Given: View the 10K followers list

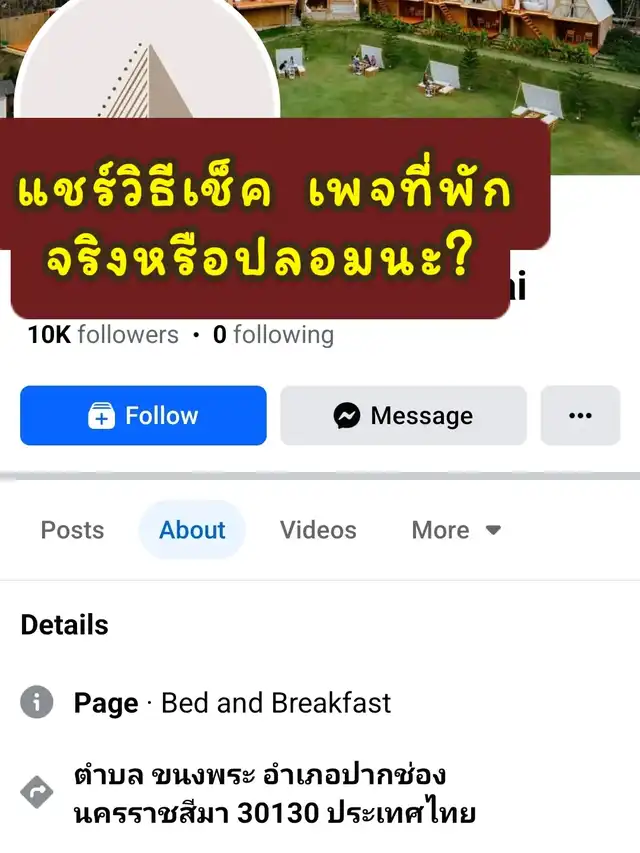Looking at the screenshot, I should tap(103, 335).
